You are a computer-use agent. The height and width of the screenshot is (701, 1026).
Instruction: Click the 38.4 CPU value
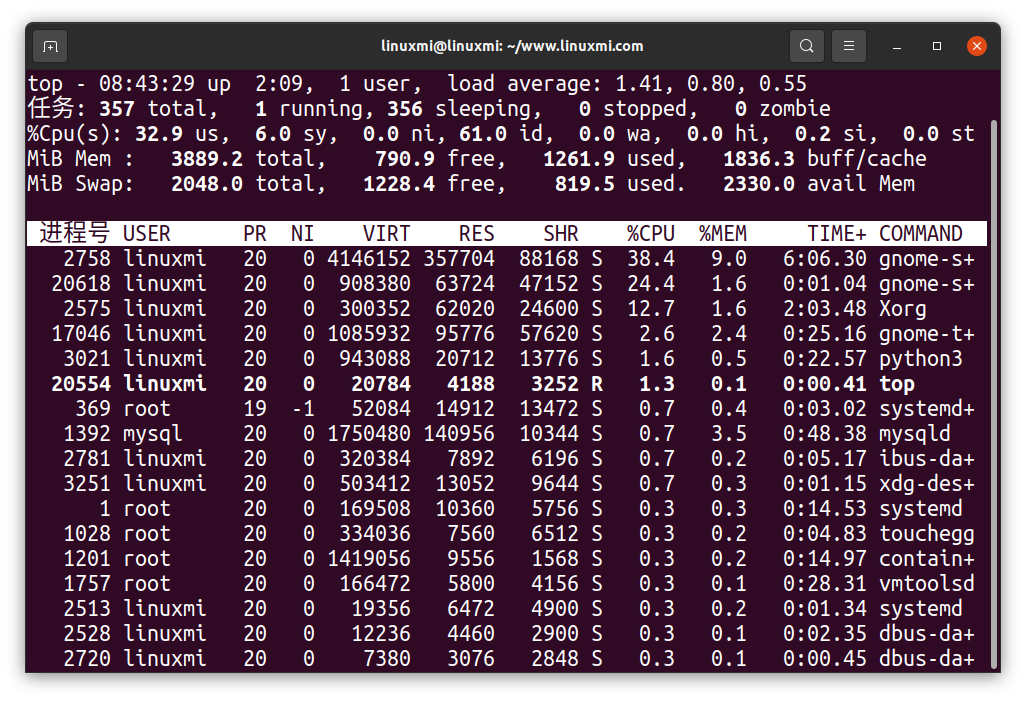650,259
